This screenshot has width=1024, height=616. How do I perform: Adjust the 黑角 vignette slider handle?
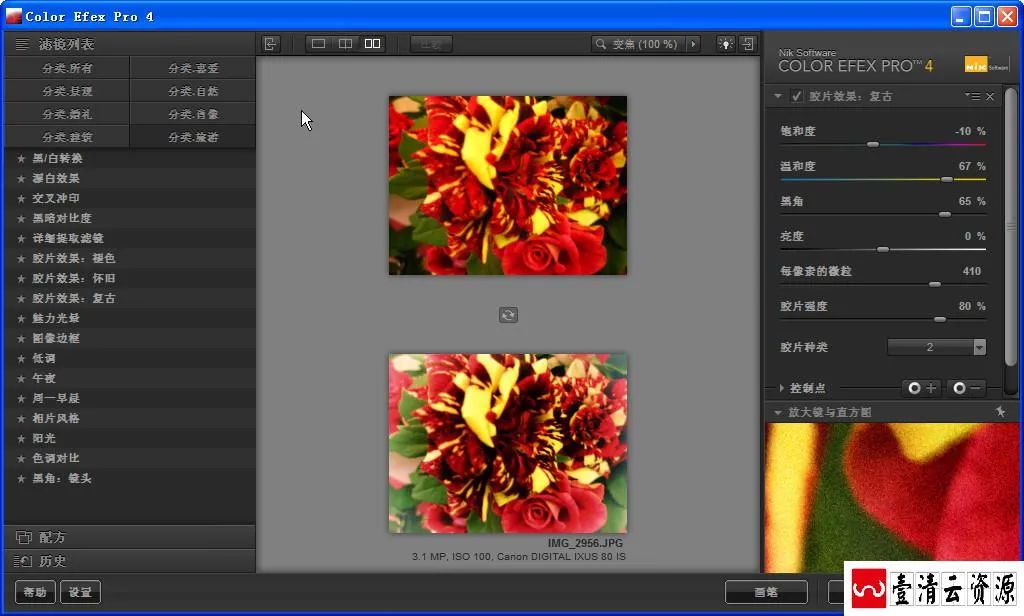[944, 214]
